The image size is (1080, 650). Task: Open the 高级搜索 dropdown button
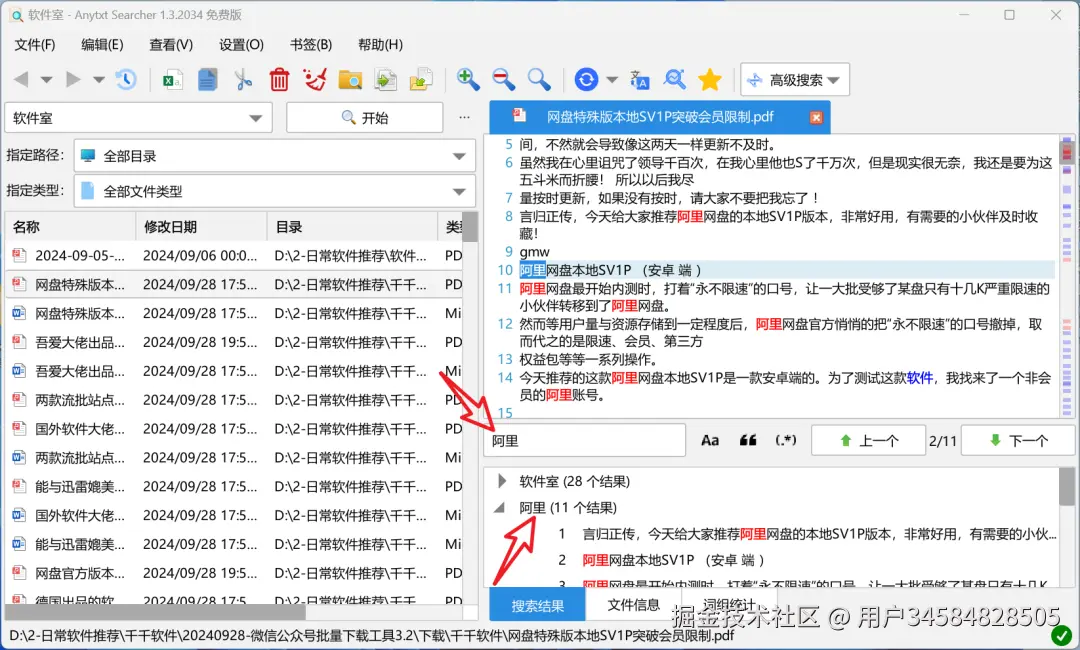click(795, 80)
